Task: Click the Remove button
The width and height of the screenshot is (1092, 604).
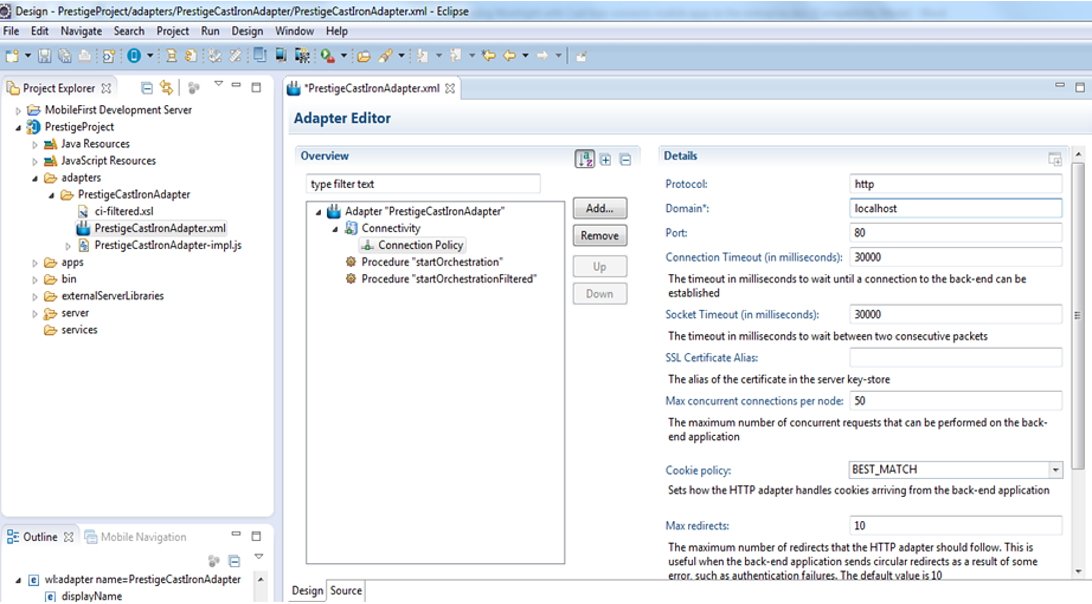Action: (600, 235)
